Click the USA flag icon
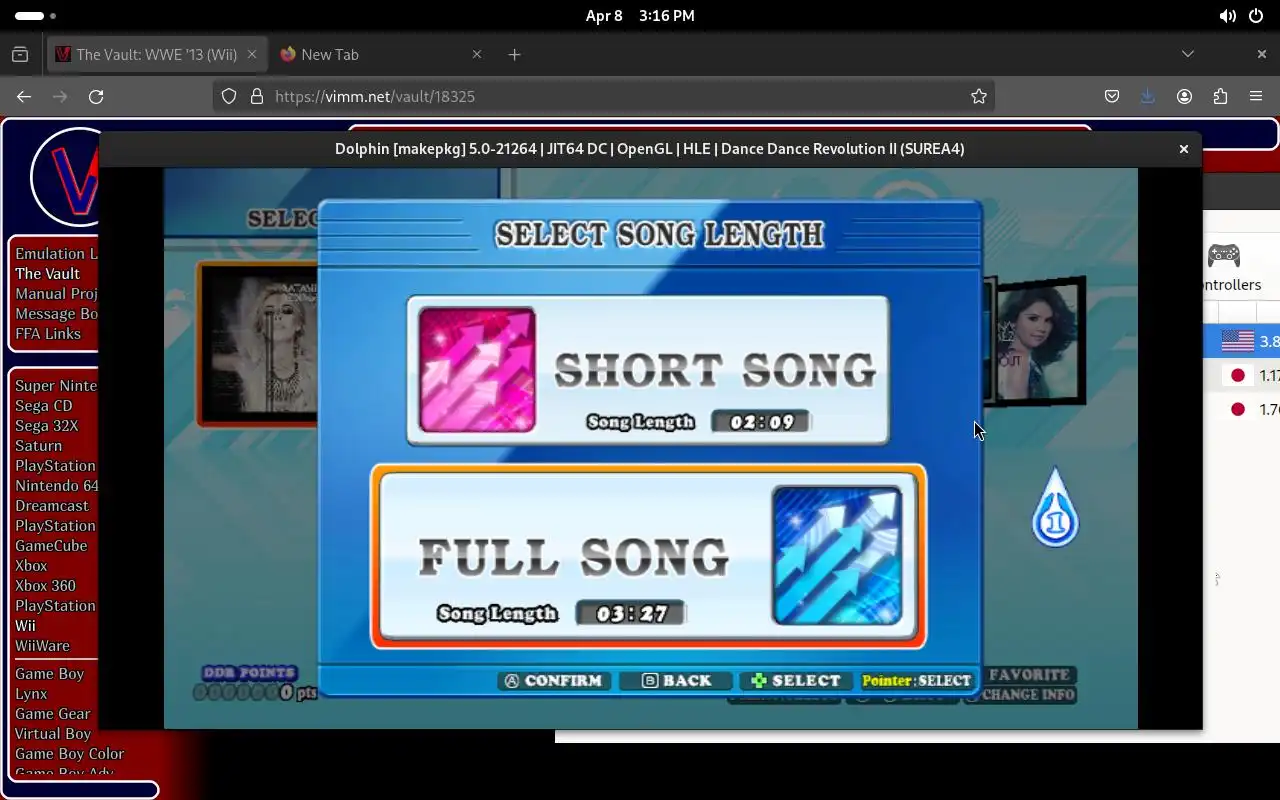1280x800 pixels. click(x=1238, y=341)
